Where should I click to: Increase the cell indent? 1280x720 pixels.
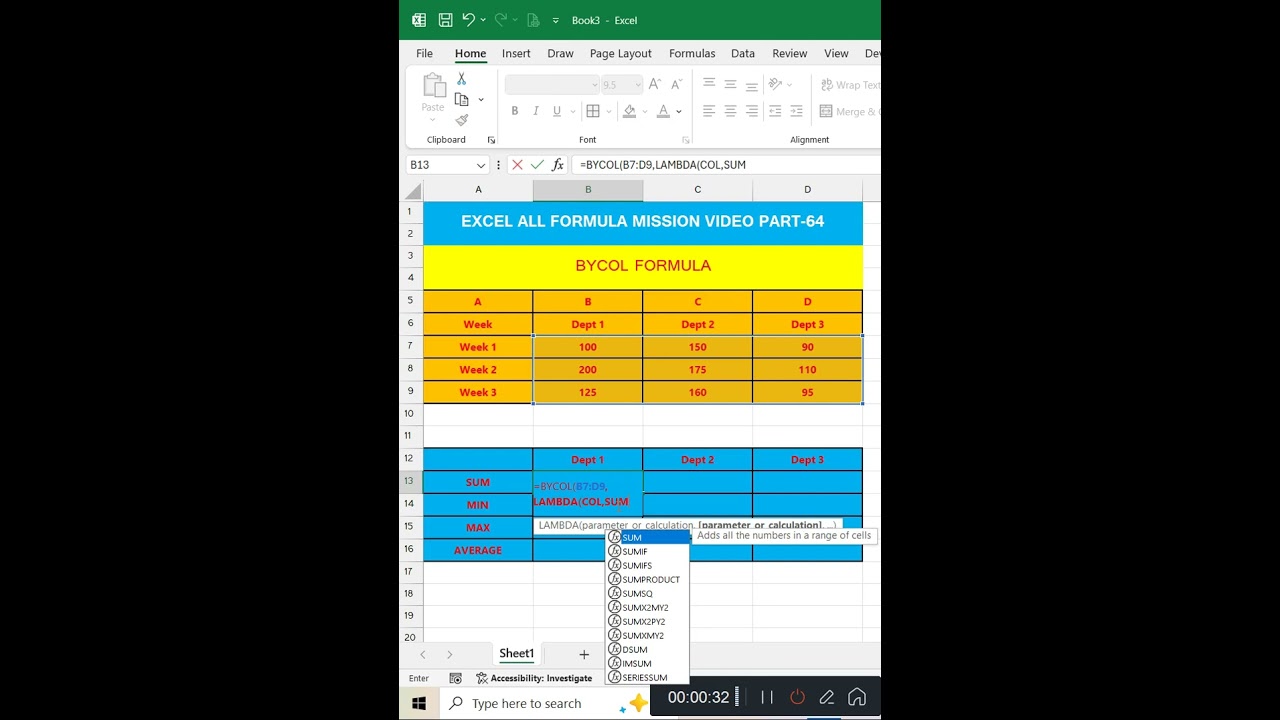797,111
